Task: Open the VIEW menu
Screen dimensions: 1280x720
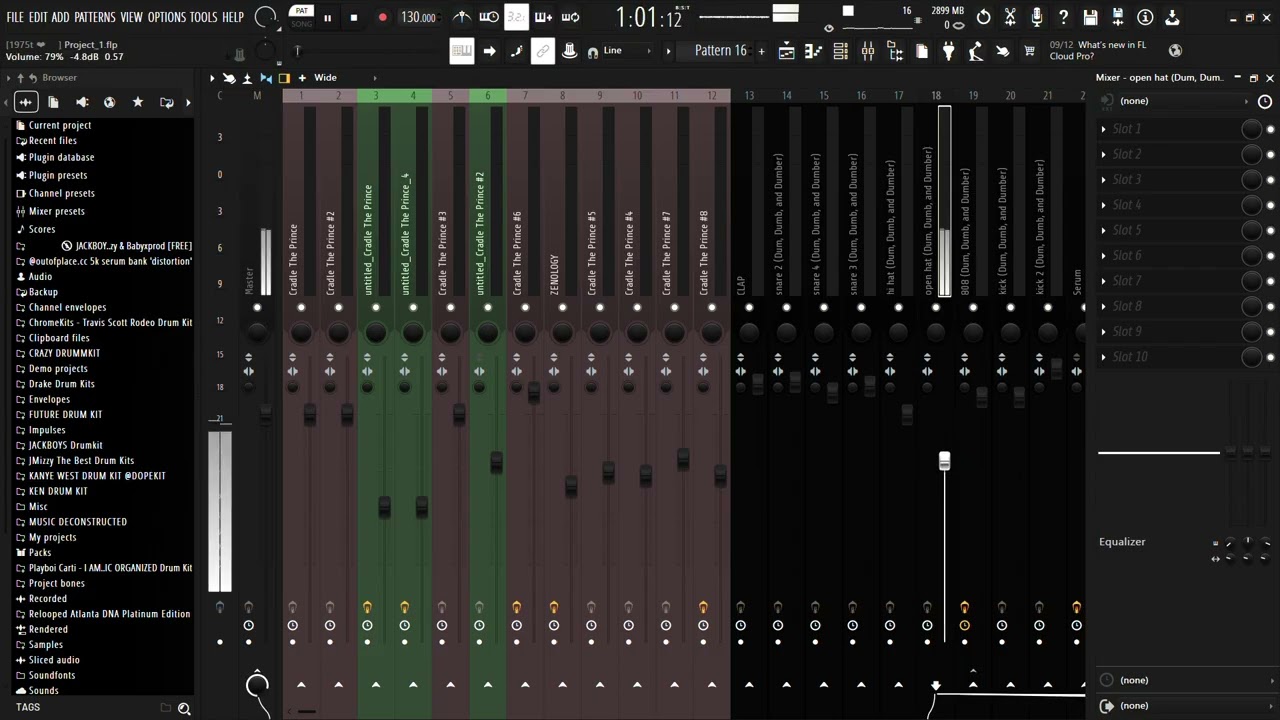Action: point(132,17)
